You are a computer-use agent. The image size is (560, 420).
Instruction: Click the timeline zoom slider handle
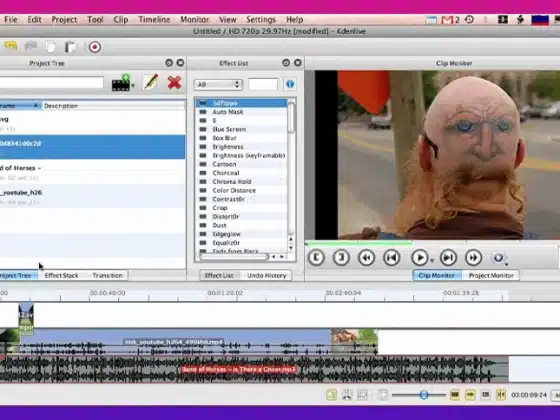click(424, 395)
